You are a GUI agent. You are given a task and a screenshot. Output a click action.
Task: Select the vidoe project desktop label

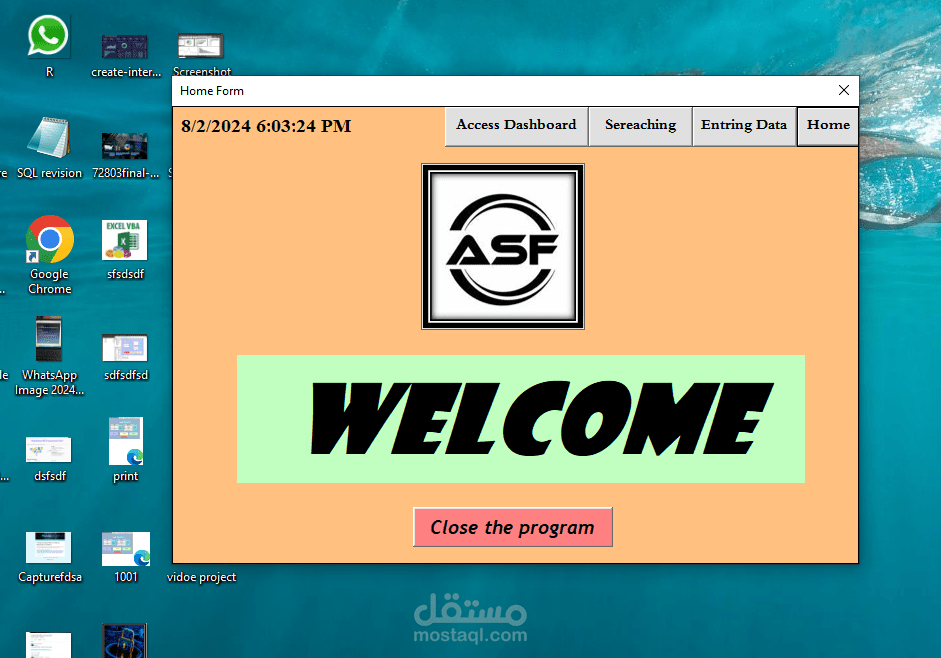pyautogui.click(x=202, y=577)
